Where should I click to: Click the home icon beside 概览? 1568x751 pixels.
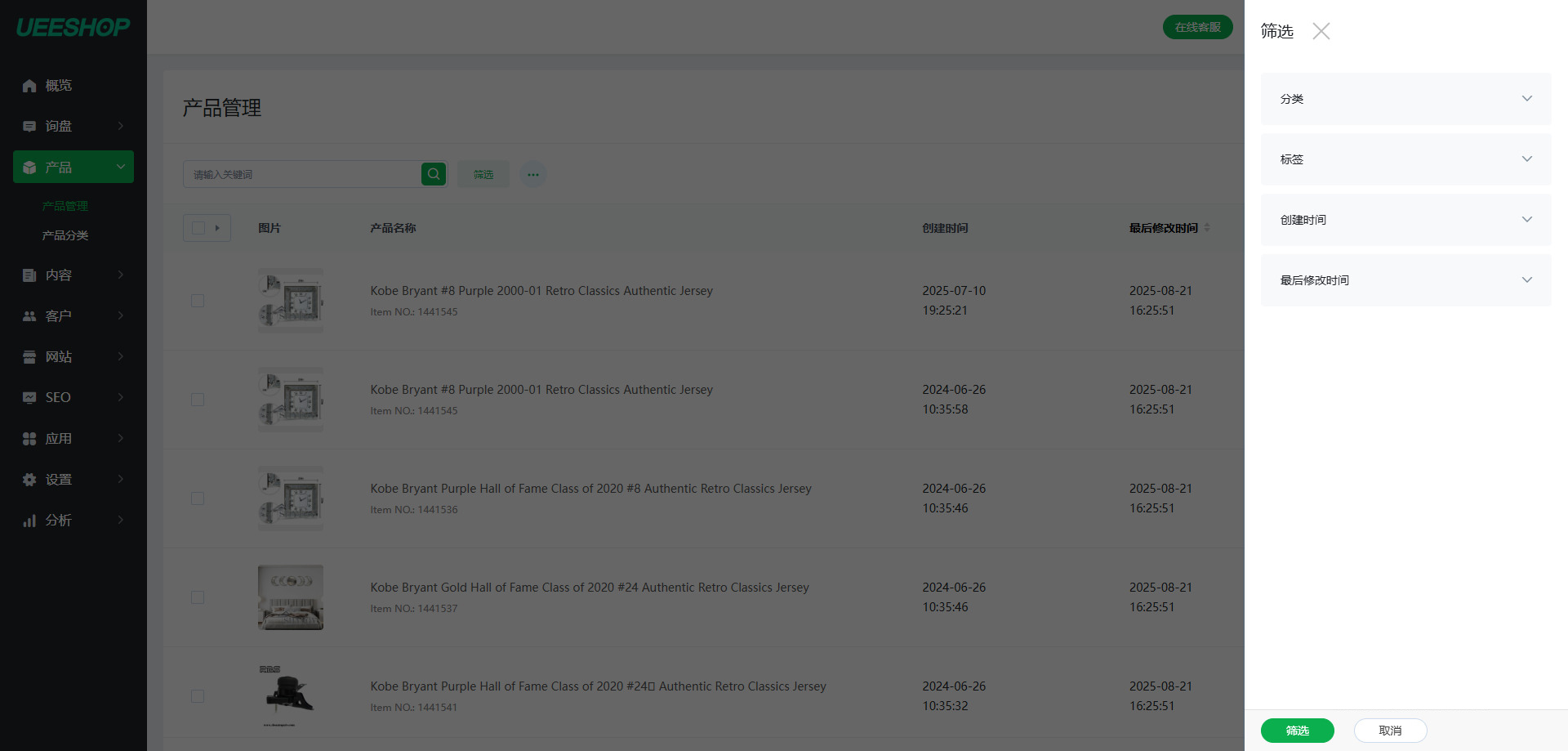29,86
